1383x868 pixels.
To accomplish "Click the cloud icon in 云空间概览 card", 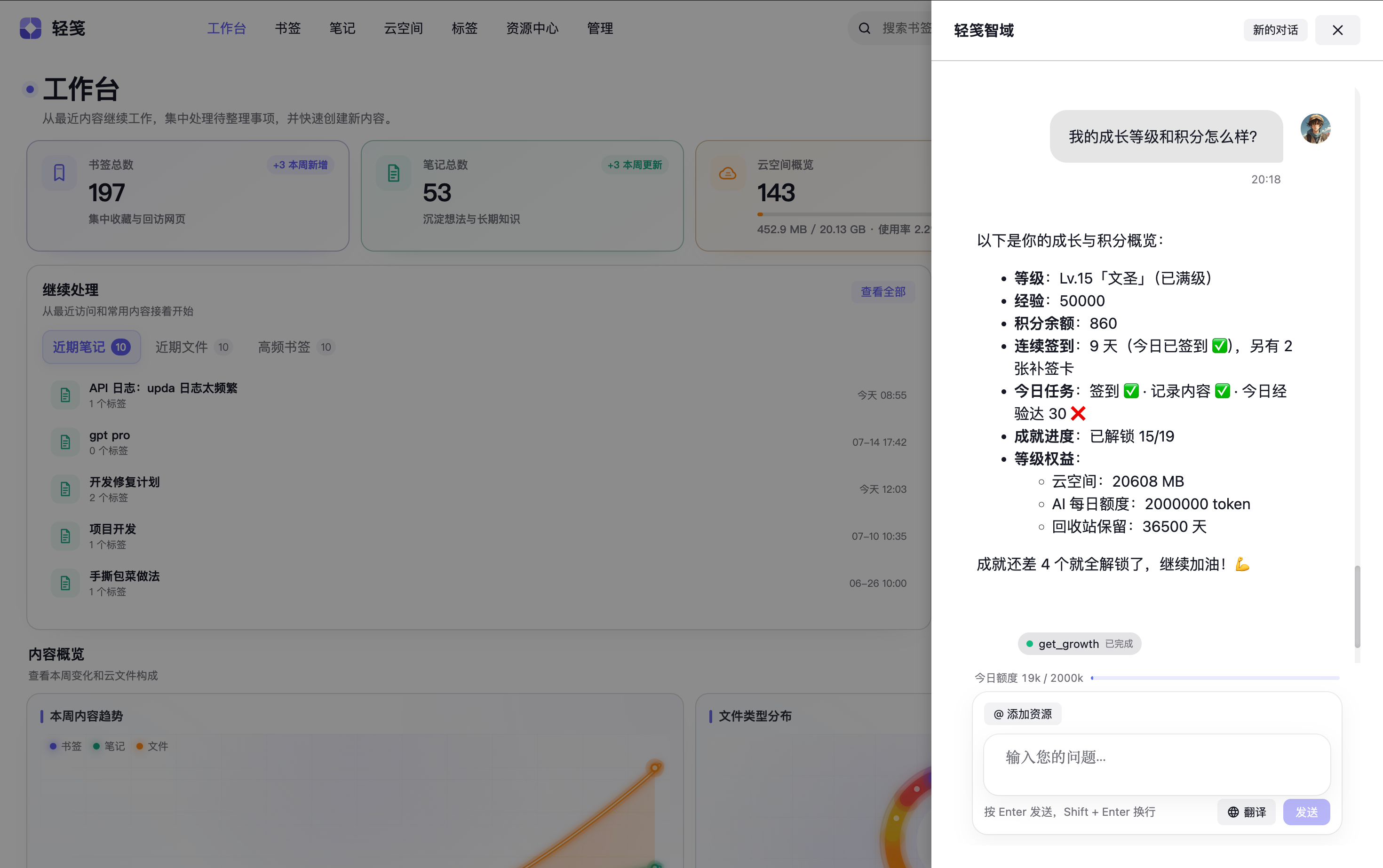I will click(x=728, y=173).
